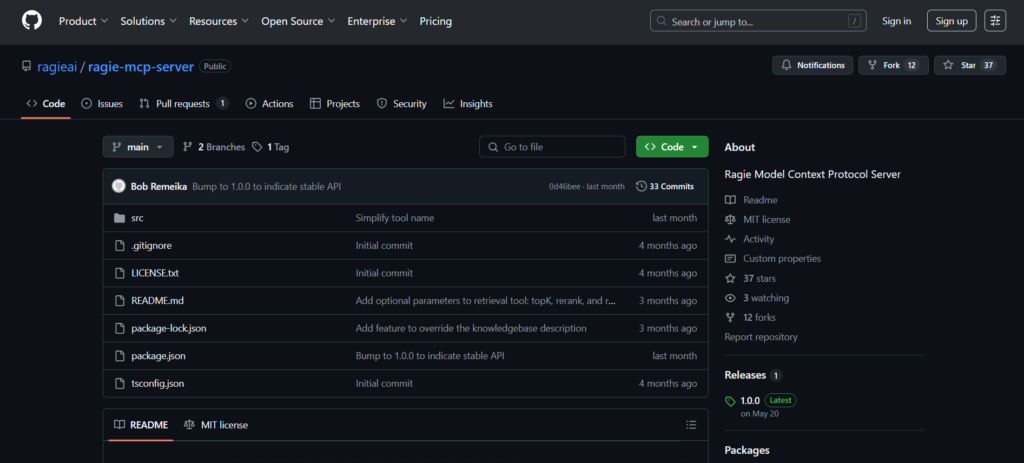
Task: Click the tsconfig.json file icon
Action: click(119, 383)
